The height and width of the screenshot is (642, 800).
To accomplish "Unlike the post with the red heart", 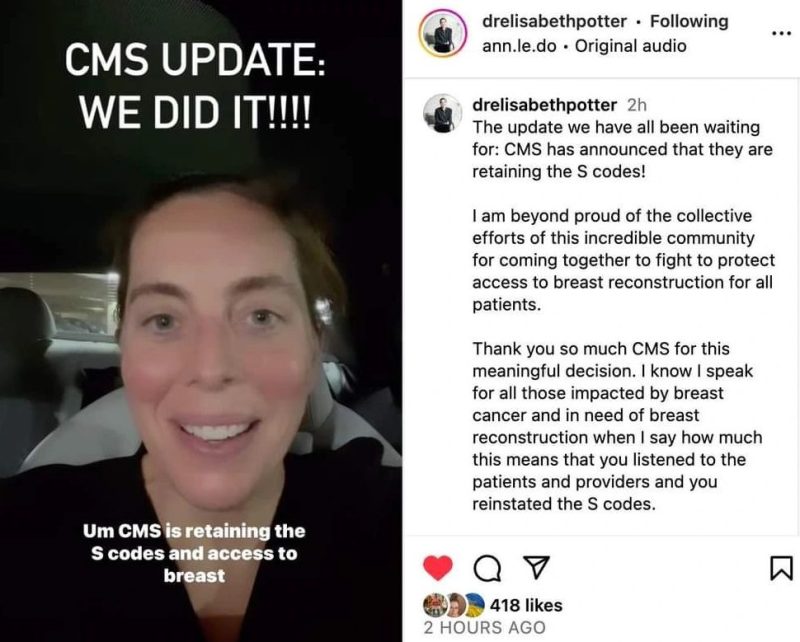I will 438,567.
